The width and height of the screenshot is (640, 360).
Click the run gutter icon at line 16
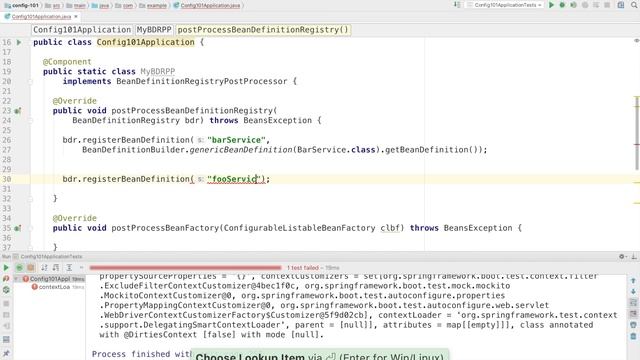(x=18, y=42)
